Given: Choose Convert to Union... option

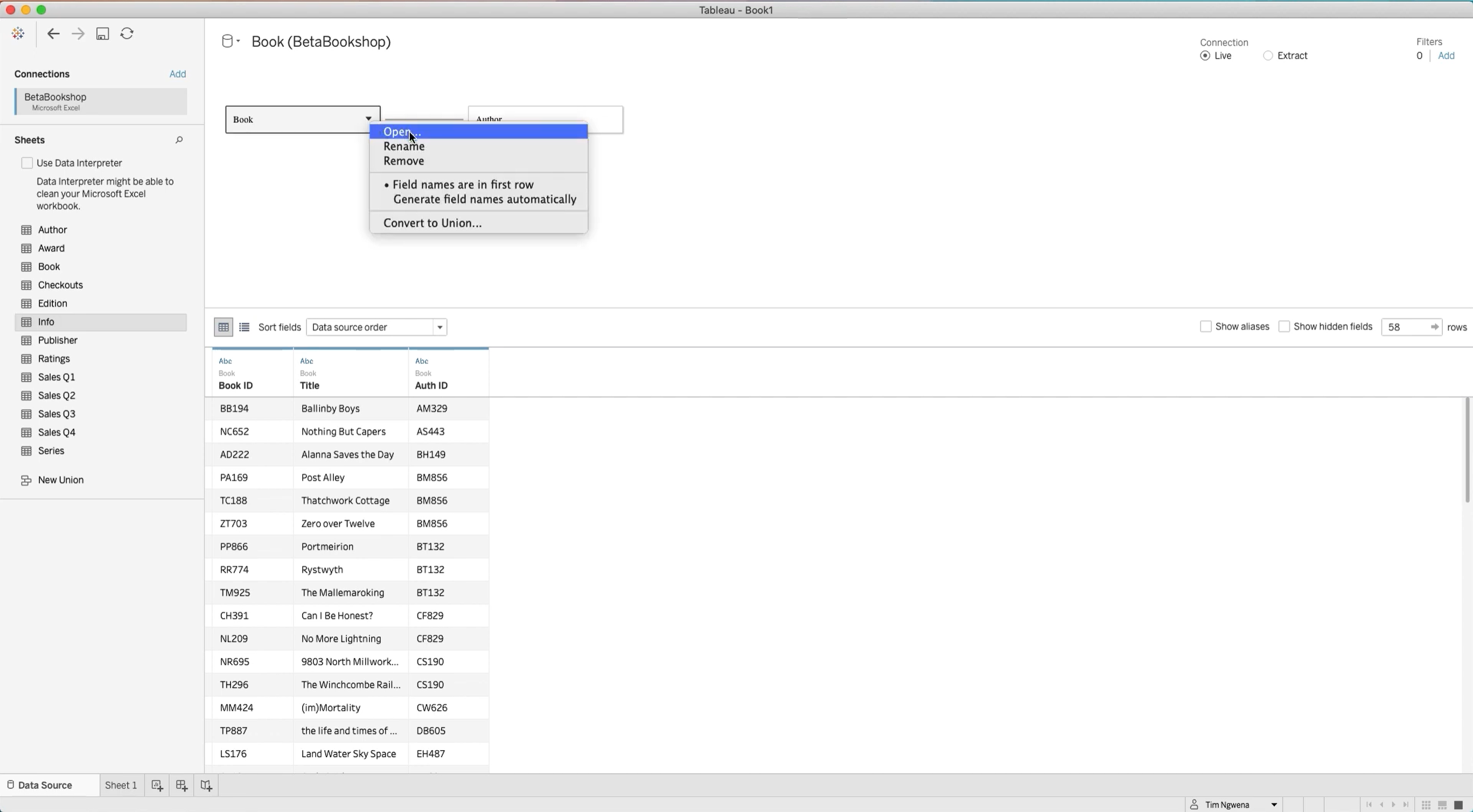Looking at the screenshot, I should (478, 223).
